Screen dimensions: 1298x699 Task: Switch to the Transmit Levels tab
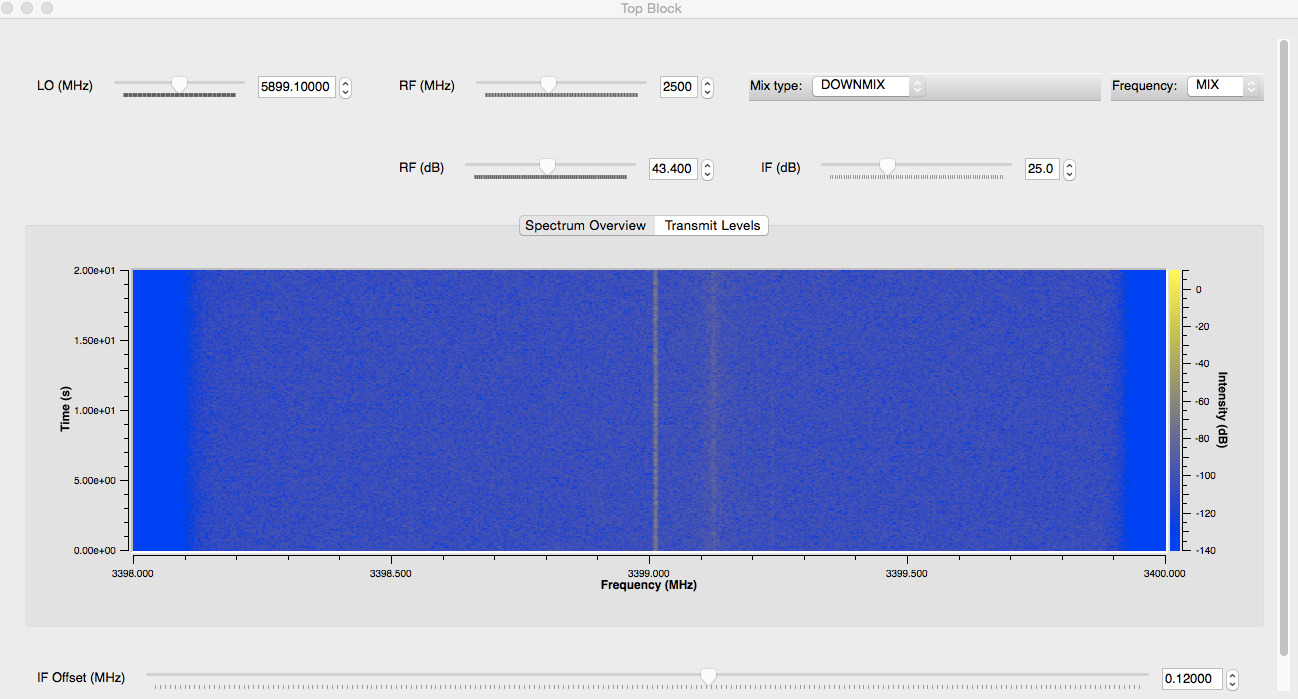point(712,225)
